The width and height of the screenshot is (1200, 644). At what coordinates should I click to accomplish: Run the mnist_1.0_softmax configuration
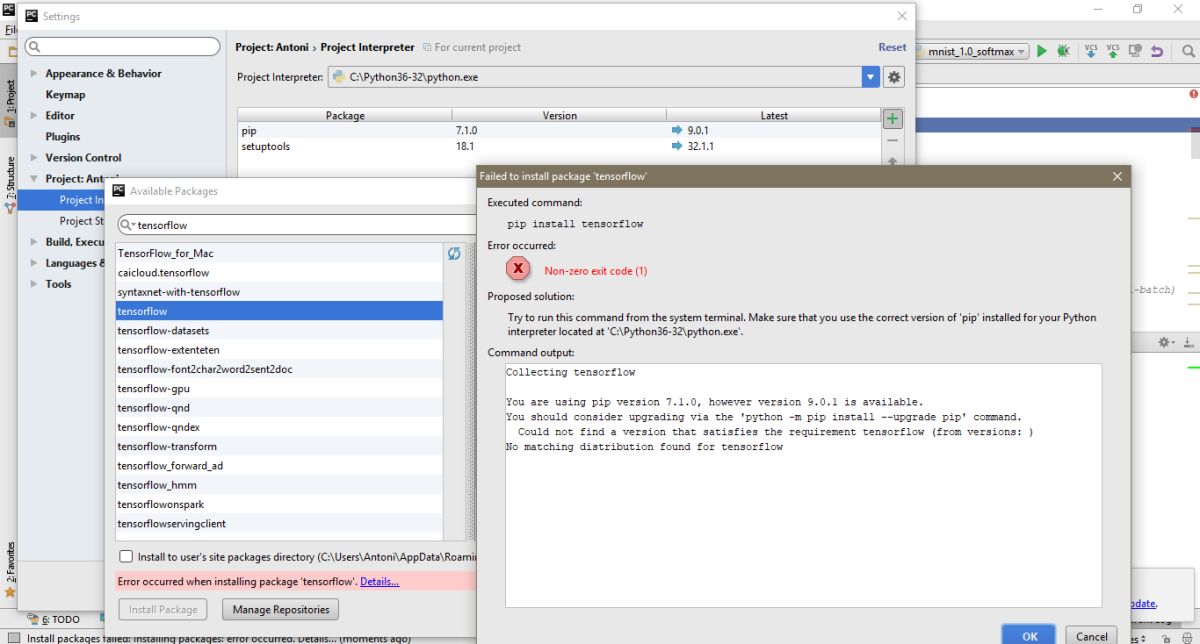coord(1041,51)
